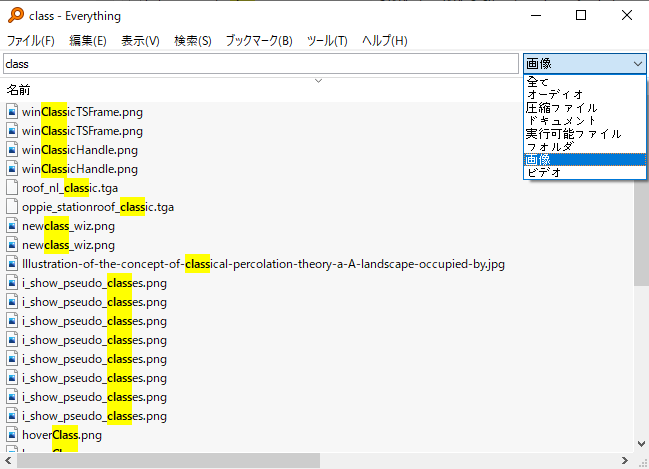This screenshot has height=469, width=649.
Task: Open the 表示(V) menu
Action: pos(140,41)
